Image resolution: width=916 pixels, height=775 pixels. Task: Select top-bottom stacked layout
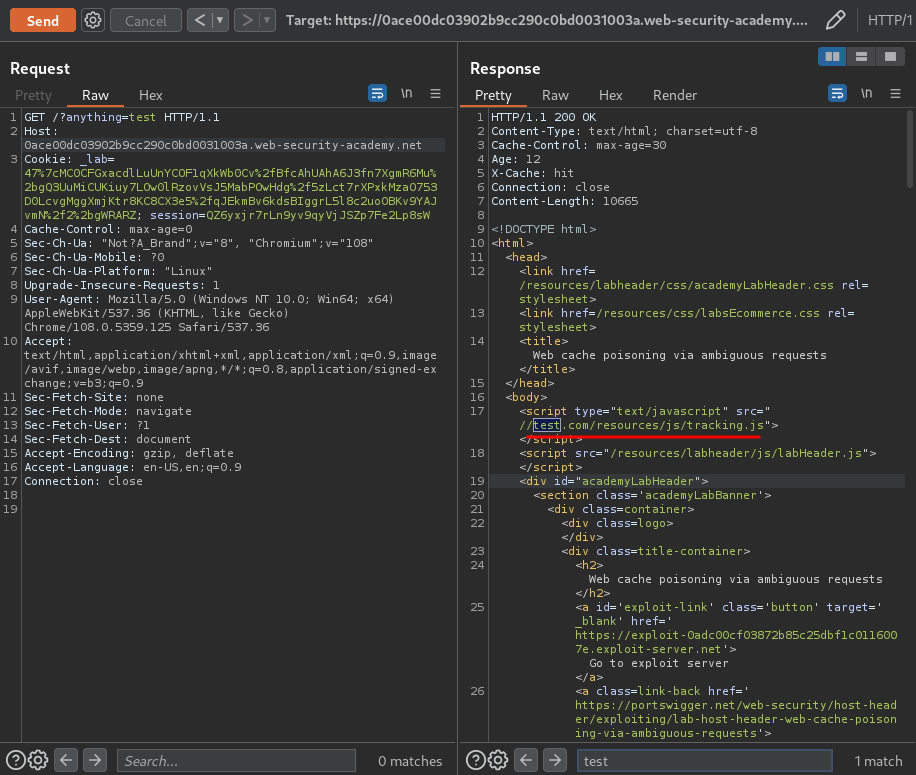861,57
